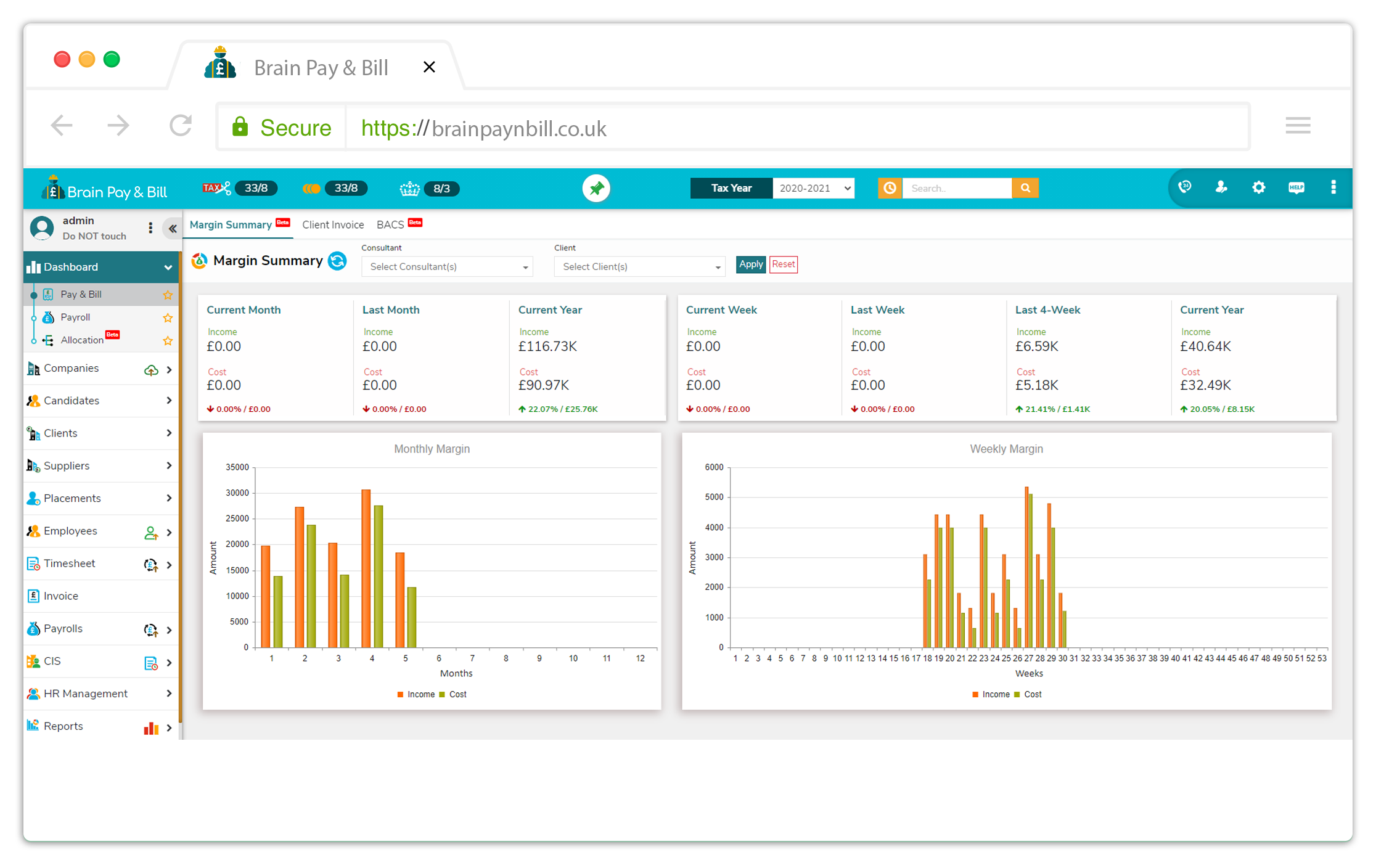This screenshot has width=1376, height=868.
Task: Toggle Cost series in Weekly Margin legend
Action: 1028,694
